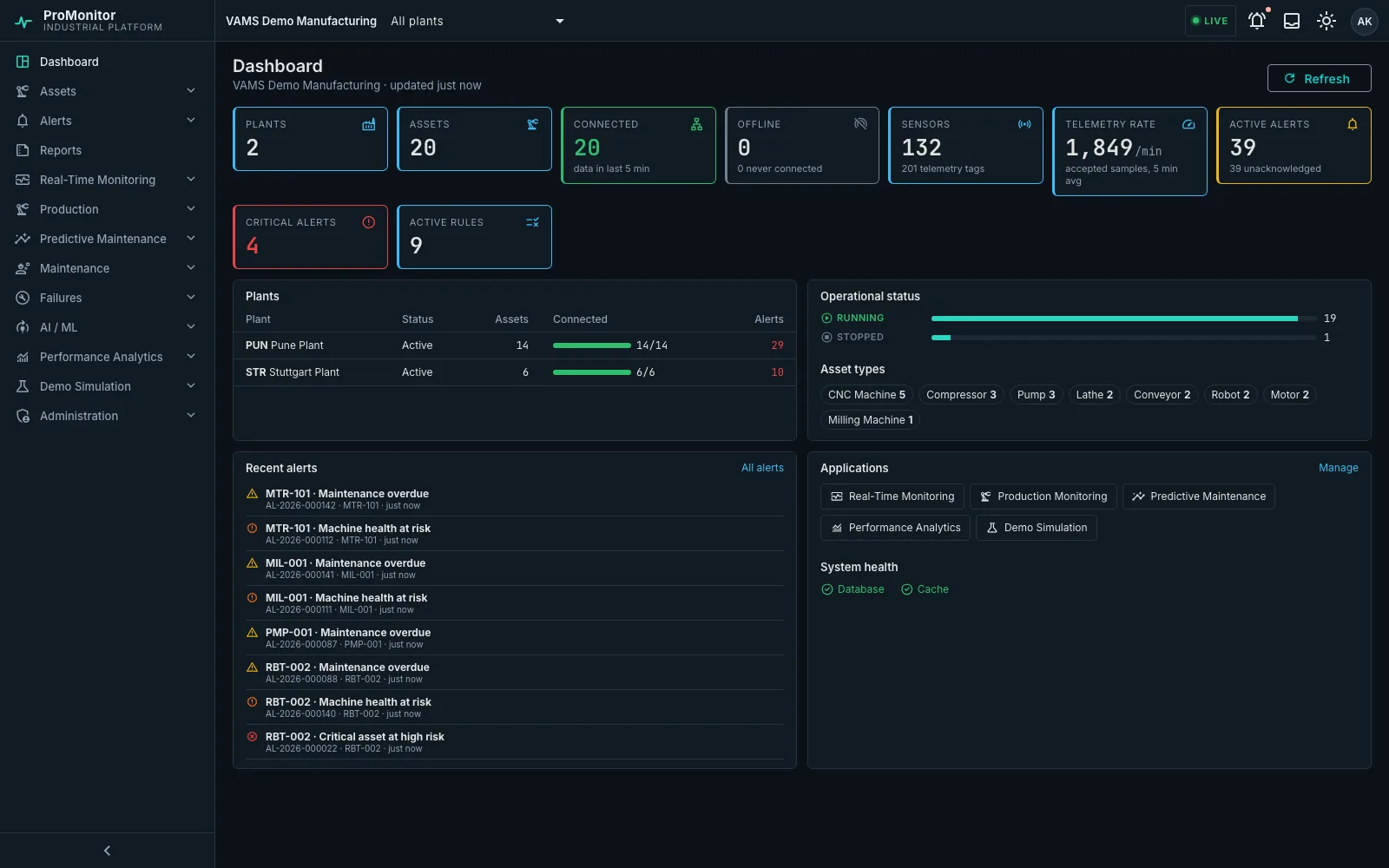This screenshot has height=868, width=1389.
Task: Open the notifications bell icon
Action: click(x=1256, y=21)
